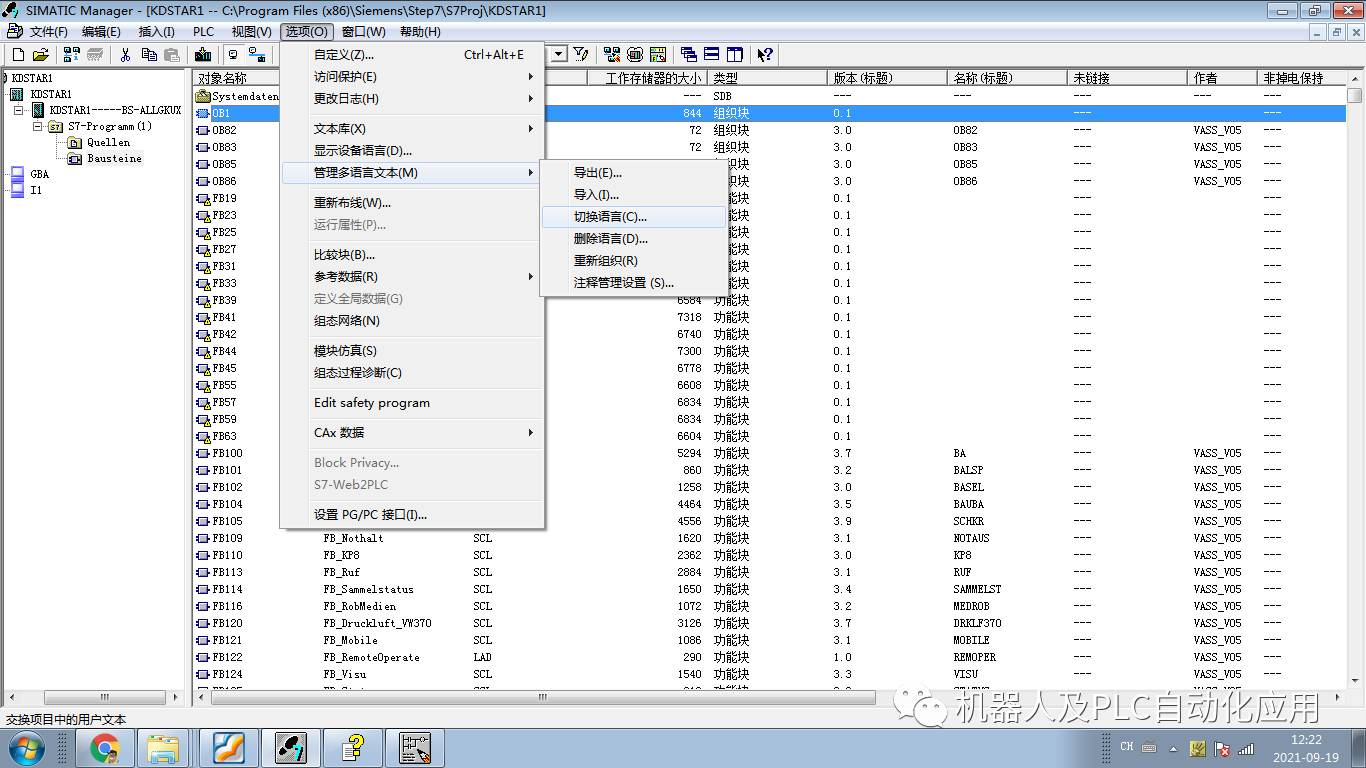Click the Configure Network toolbar icon
This screenshot has height=768, width=1366.
tap(612, 54)
